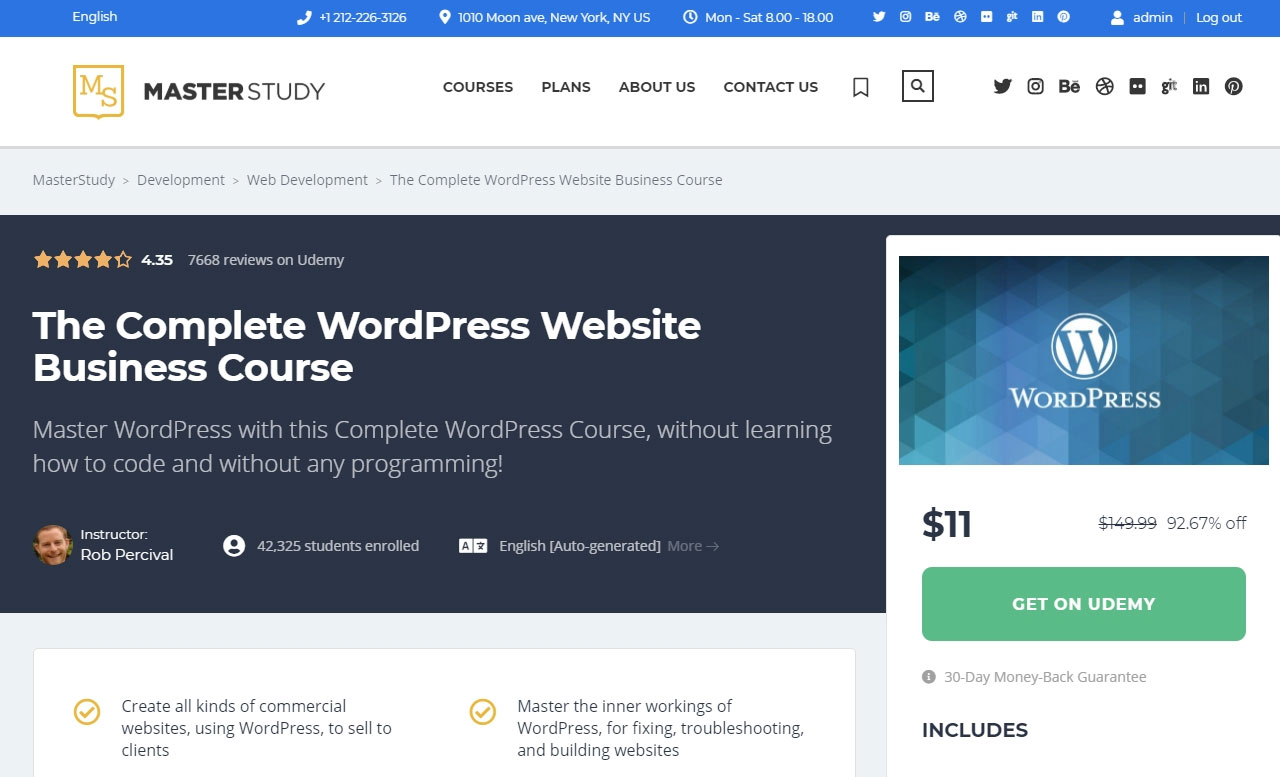Click the INCLUDES heading
This screenshot has width=1280, height=777.
click(975, 730)
